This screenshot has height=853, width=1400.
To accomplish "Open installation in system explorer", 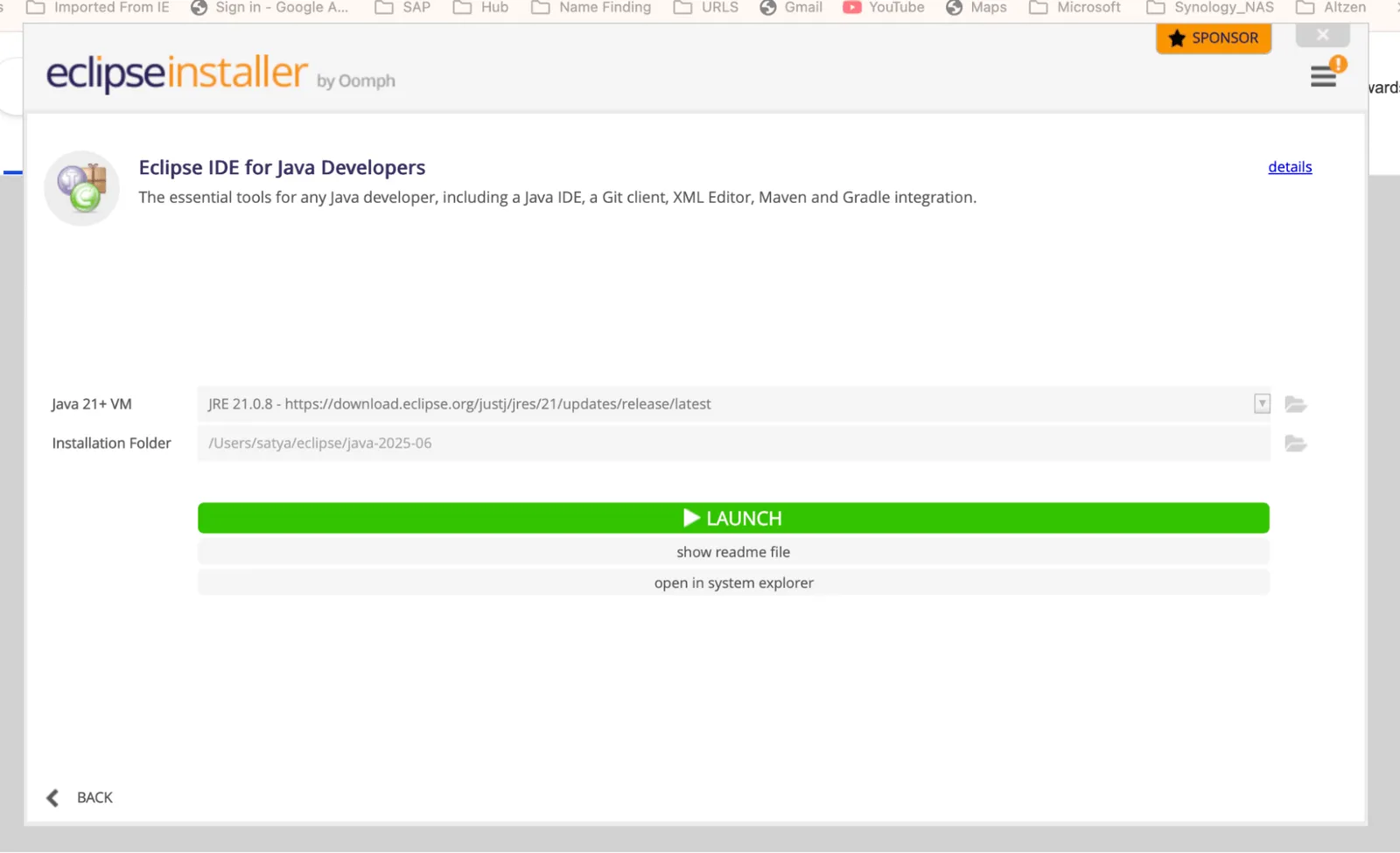I will click(x=733, y=583).
